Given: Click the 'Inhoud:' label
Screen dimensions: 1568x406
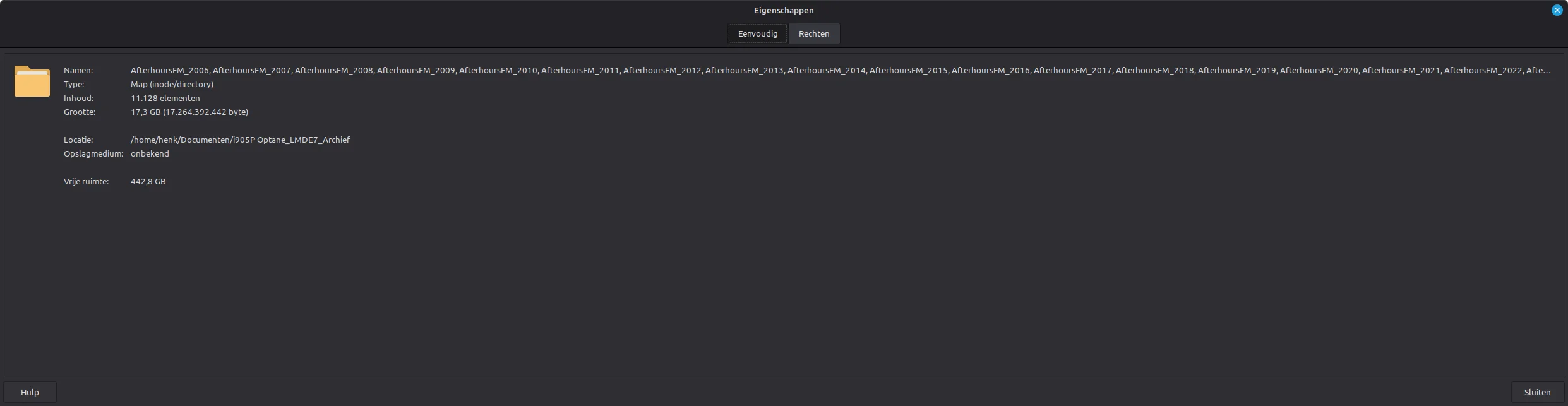Looking at the screenshot, I should click(78, 98).
